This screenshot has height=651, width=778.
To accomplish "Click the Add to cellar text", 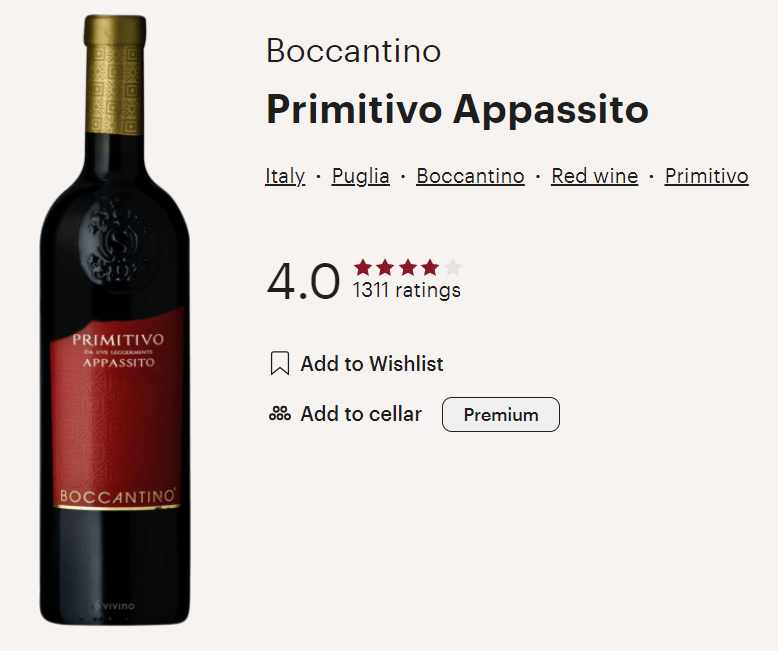I will pos(361,414).
